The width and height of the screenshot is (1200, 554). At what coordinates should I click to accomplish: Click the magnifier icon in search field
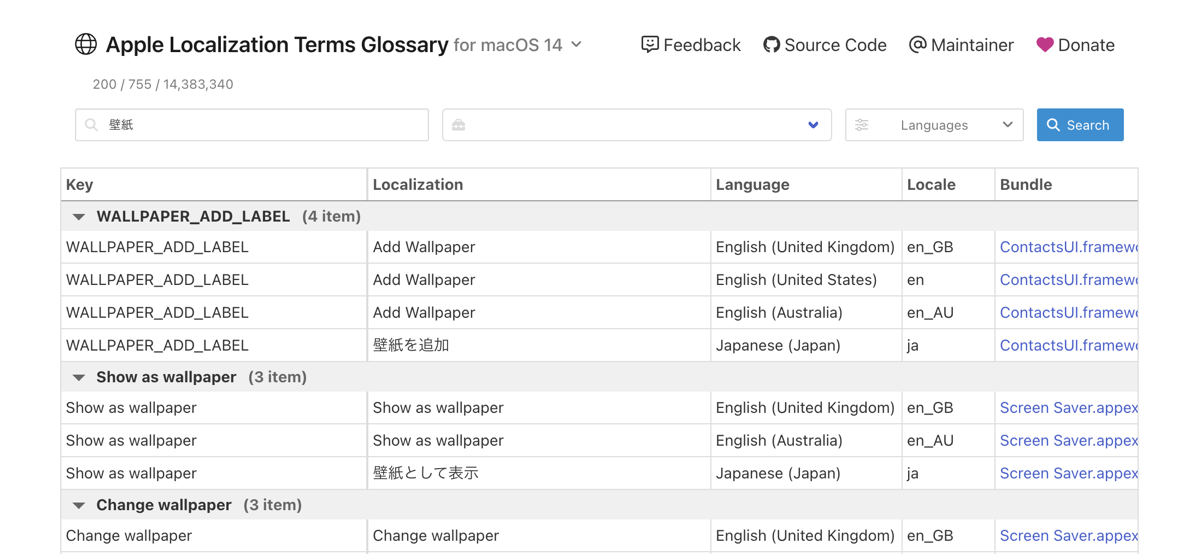92,125
